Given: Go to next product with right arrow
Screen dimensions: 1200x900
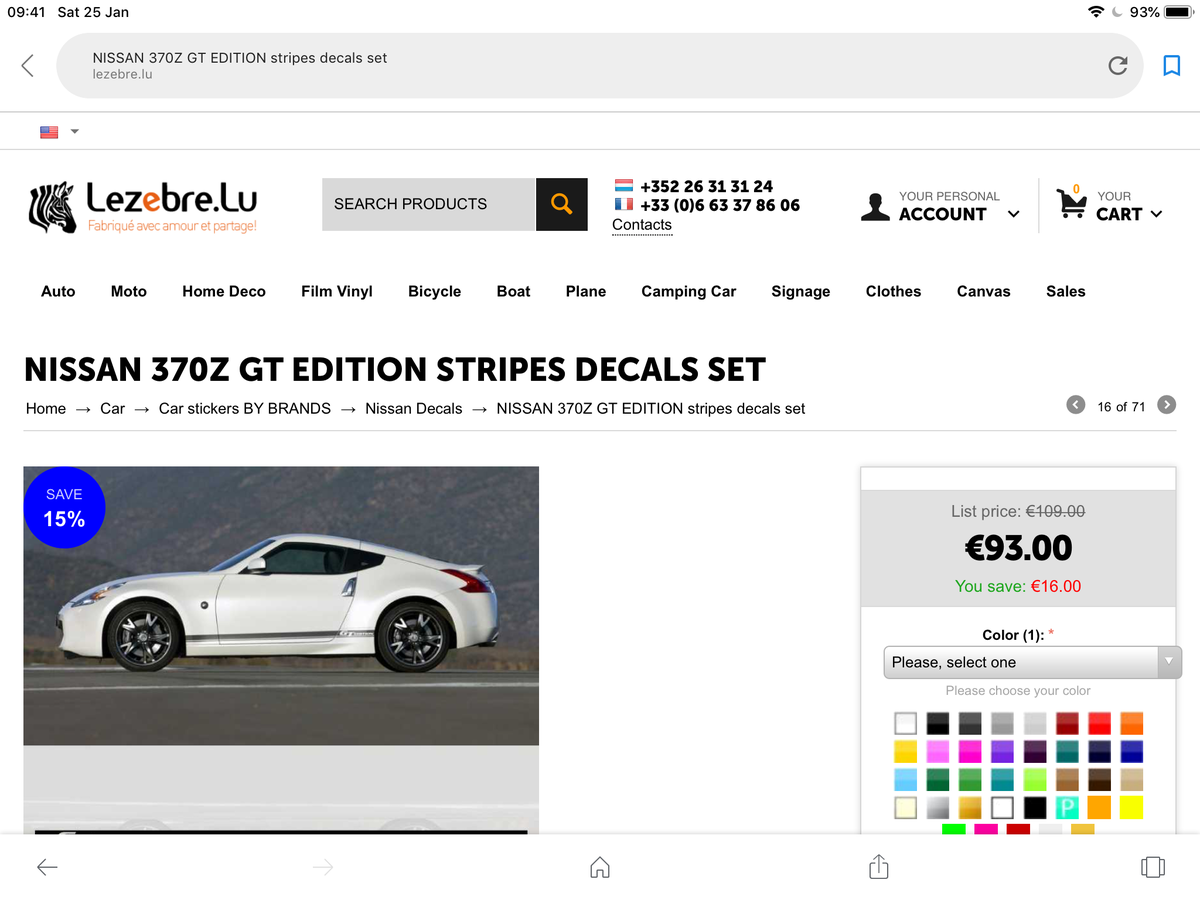Looking at the screenshot, I should 1166,405.
